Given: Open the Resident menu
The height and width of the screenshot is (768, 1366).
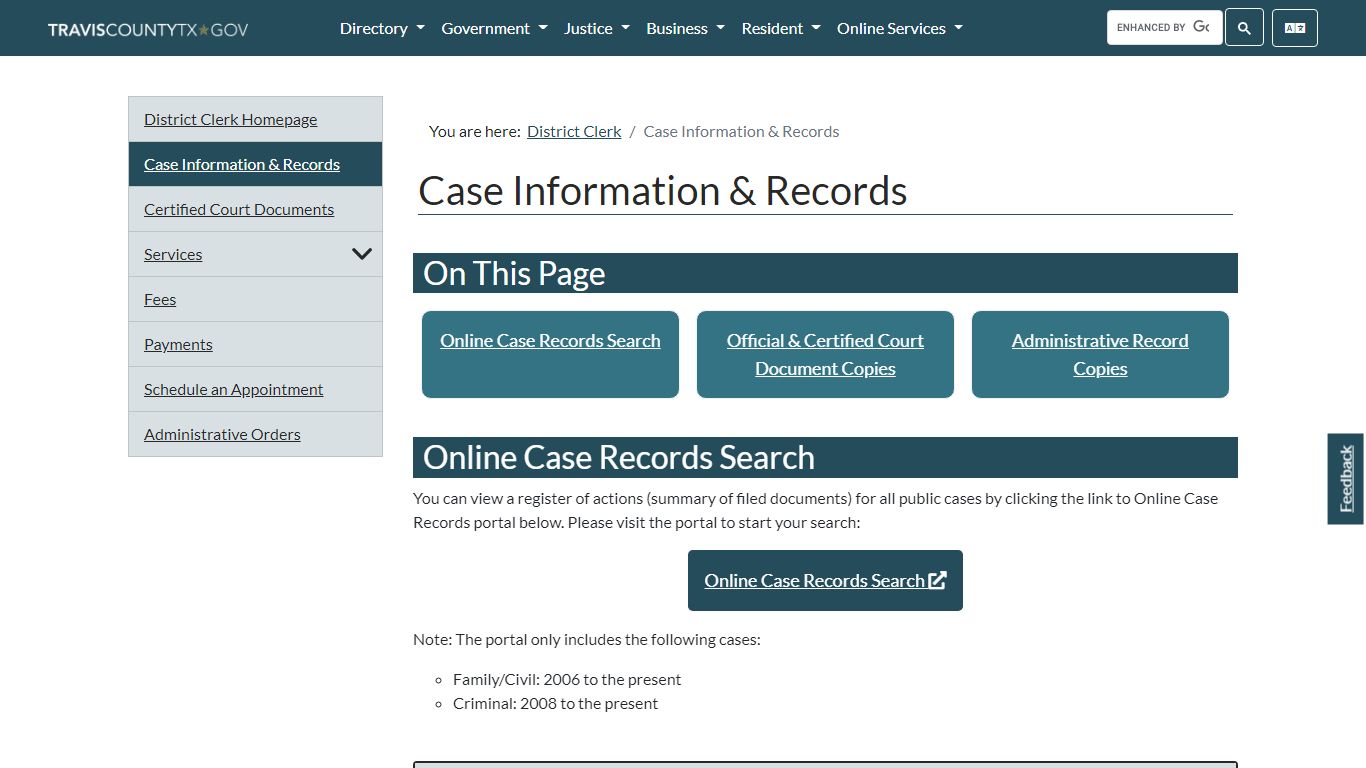Looking at the screenshot, I should pos(780,28).
